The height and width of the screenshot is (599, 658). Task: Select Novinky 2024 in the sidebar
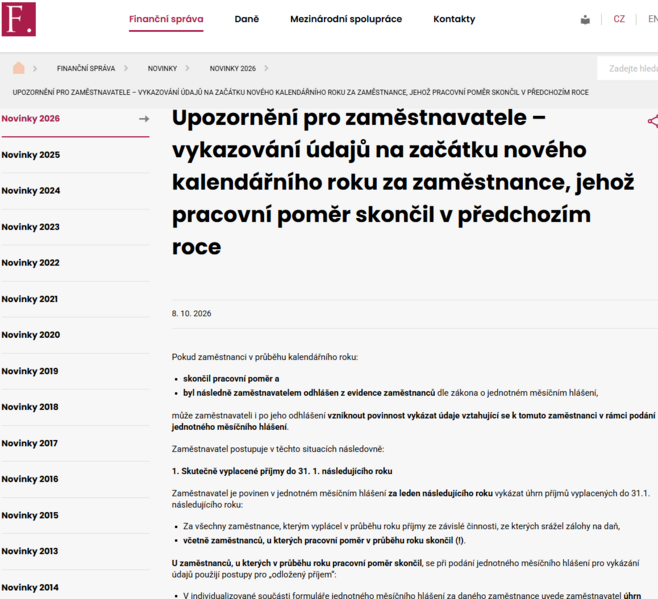click(x=31, y=191)
